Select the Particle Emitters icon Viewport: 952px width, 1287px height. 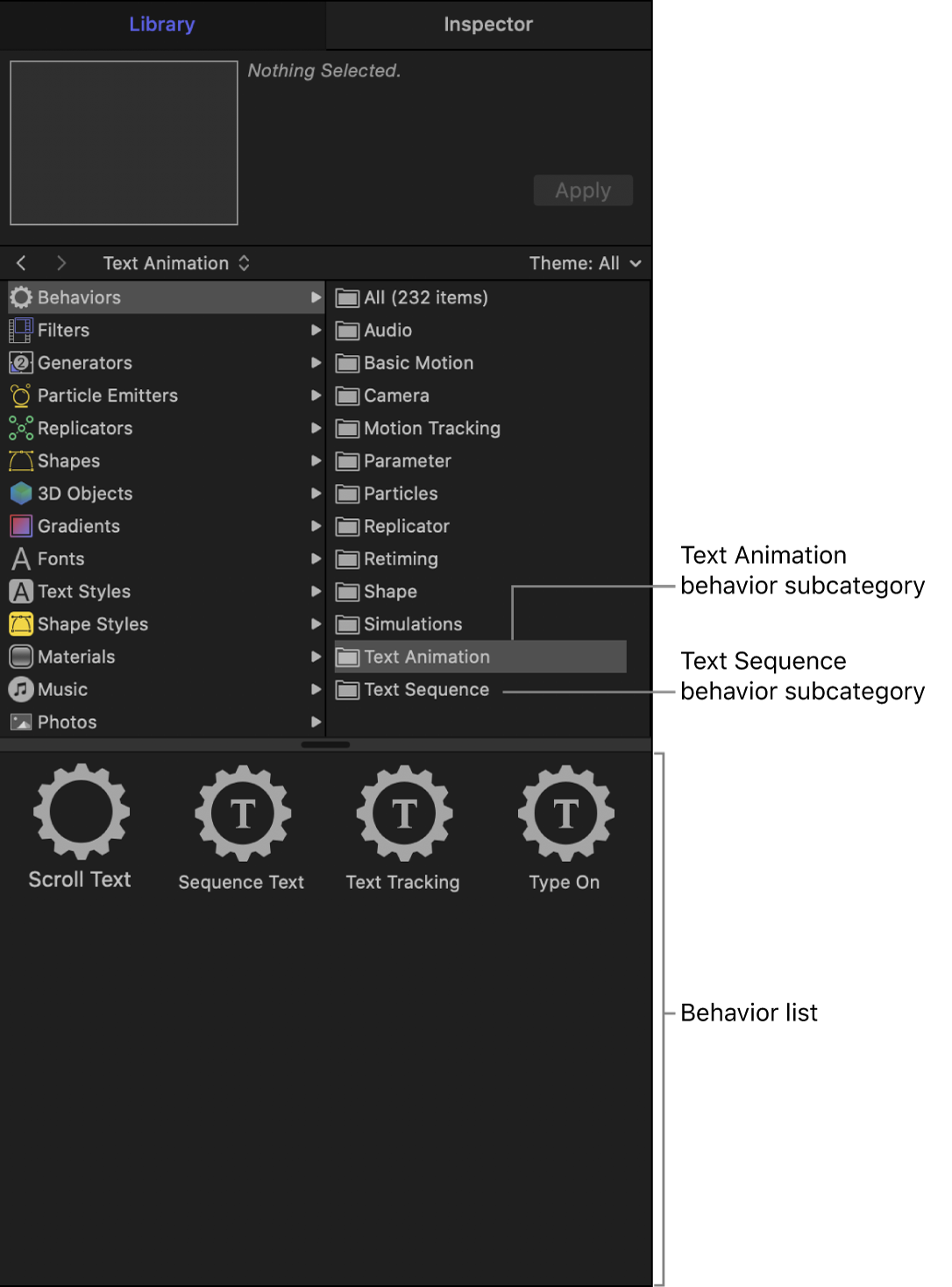[x=19, y=395]
